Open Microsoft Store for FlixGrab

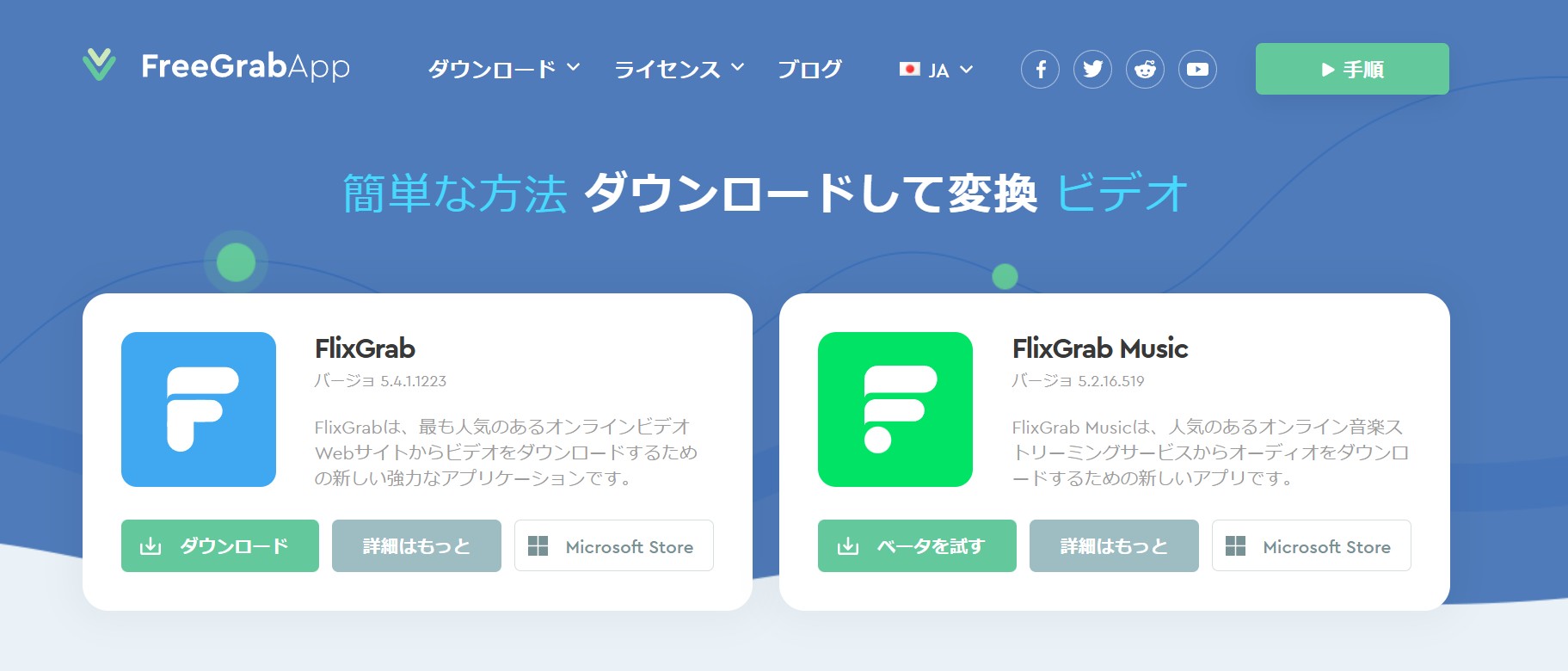(x=614, y=545)
